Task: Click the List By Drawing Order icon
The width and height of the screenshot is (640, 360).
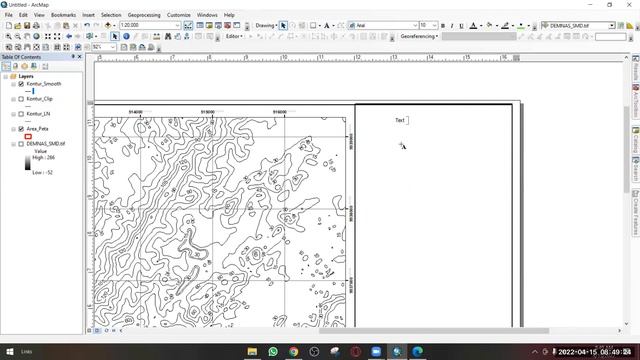Action: click(x=7, y=66)
